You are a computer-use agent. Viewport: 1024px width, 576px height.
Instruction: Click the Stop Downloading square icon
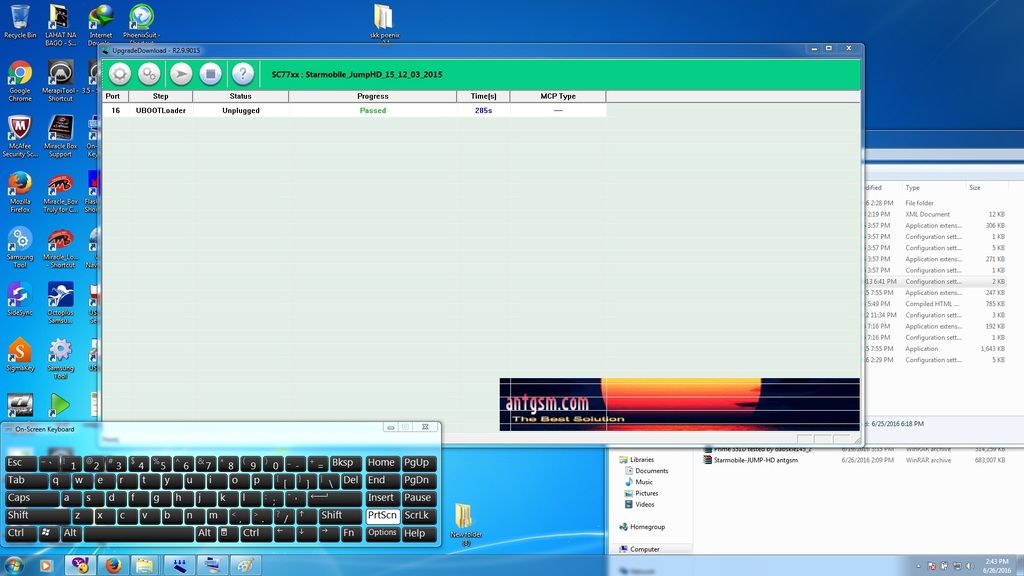(x=210, y=74)
